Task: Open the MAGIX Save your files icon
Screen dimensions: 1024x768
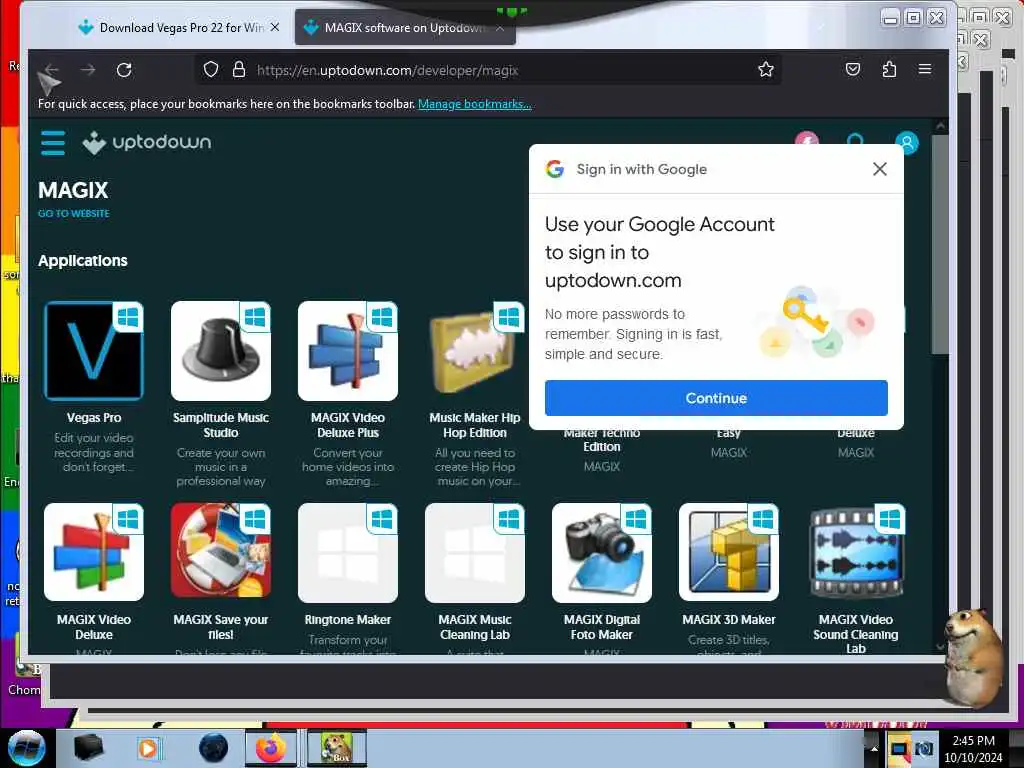Action: pos(221,552)
